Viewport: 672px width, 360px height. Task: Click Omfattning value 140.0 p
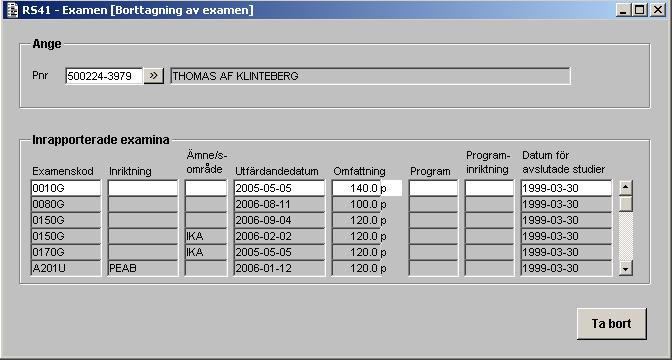pyautogui.click(x=367, y=188)
